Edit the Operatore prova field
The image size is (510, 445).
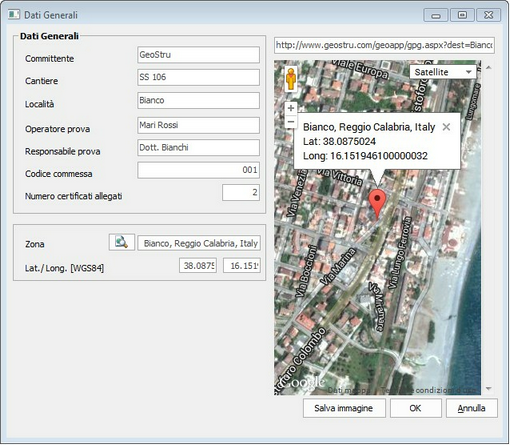(x=198, y=125)
